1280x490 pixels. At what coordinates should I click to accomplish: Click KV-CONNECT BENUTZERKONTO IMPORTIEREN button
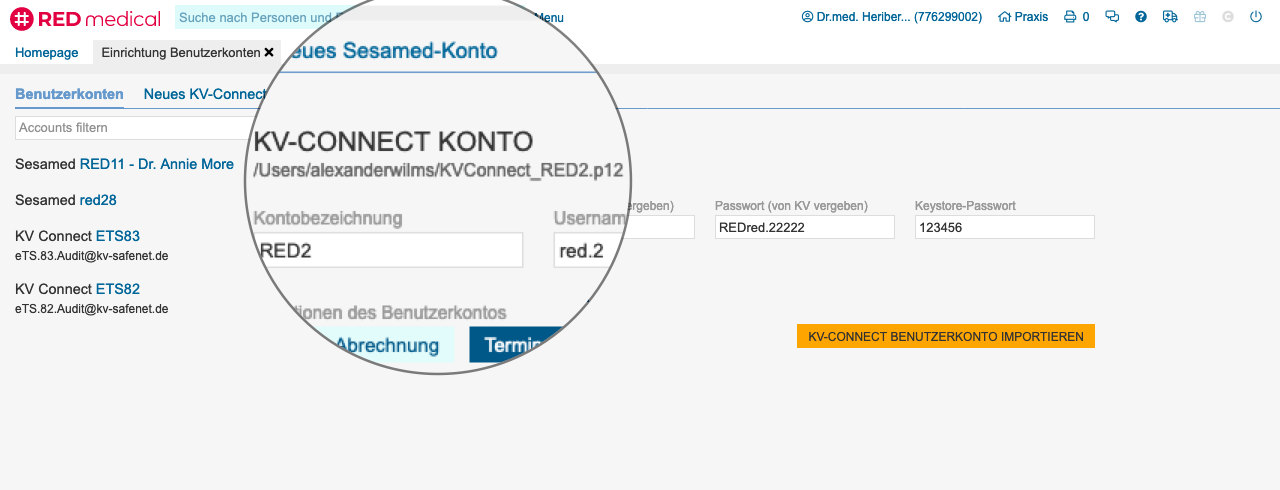coord(945,336)
